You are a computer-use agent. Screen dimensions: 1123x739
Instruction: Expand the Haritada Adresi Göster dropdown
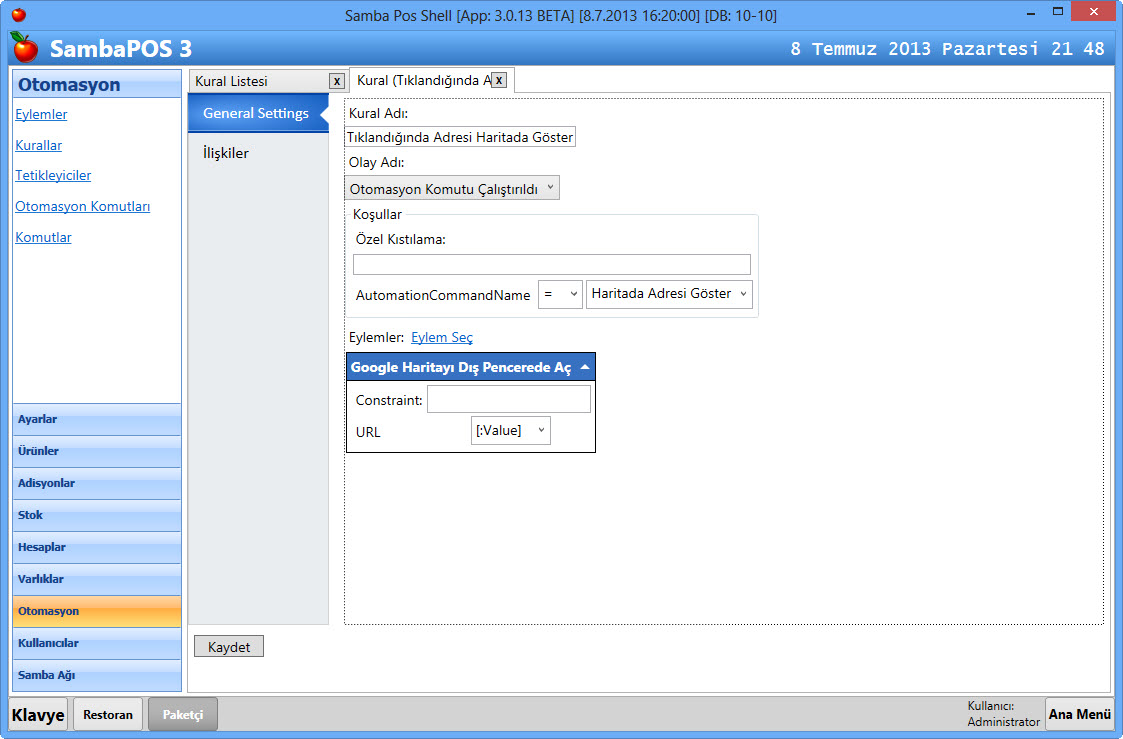pyautogui.click(x=669, y=294)
